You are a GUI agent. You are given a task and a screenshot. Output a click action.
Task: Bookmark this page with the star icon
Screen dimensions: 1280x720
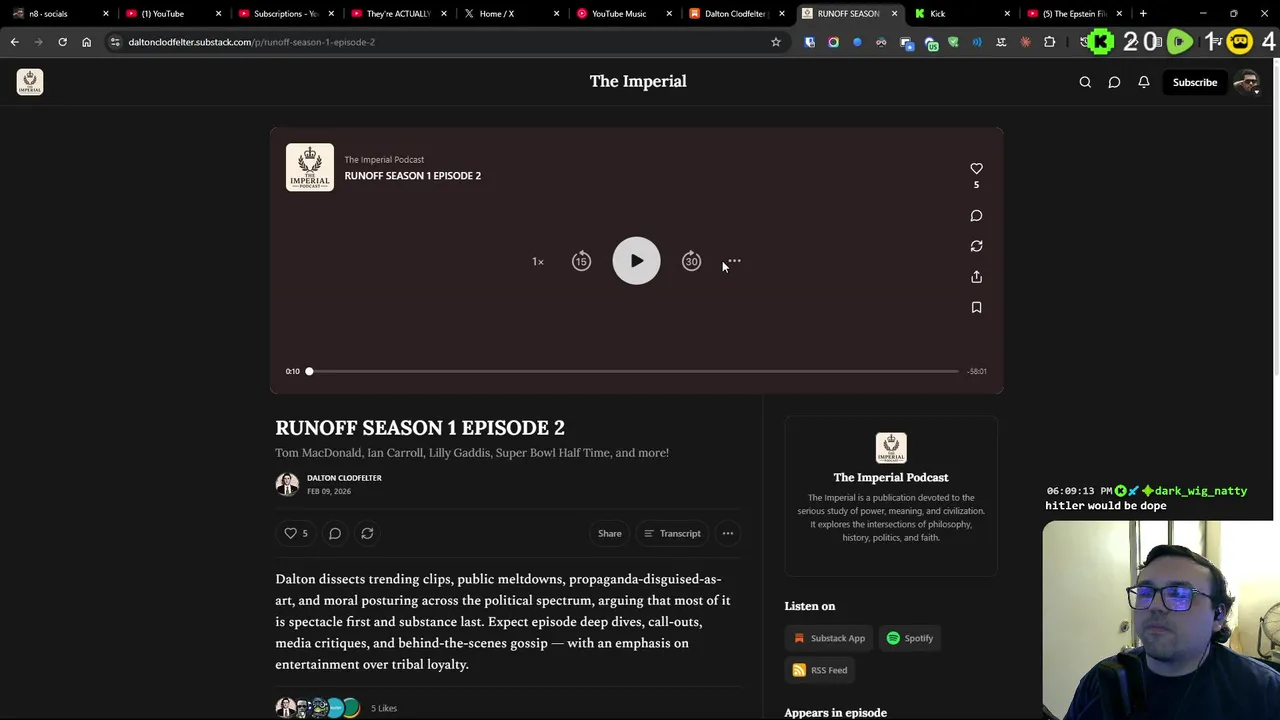(x=775, y=42)
